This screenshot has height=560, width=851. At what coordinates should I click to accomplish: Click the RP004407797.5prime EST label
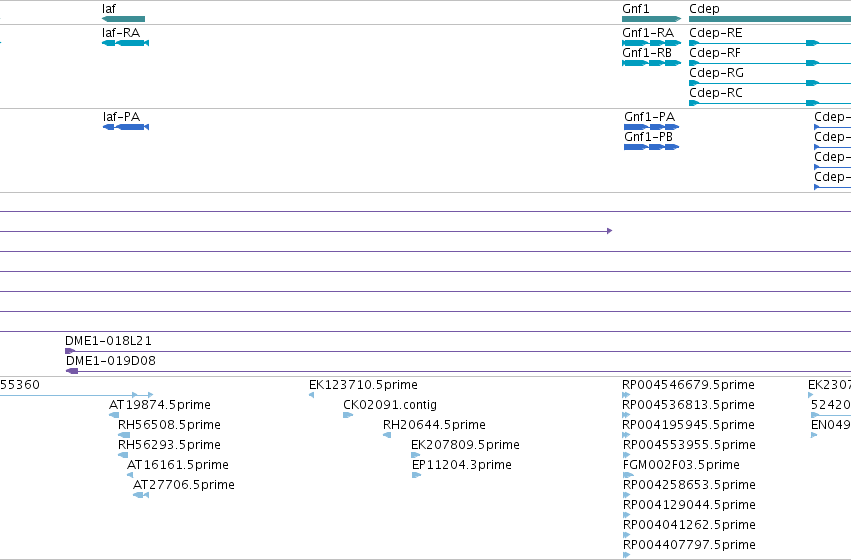[689, 545]
